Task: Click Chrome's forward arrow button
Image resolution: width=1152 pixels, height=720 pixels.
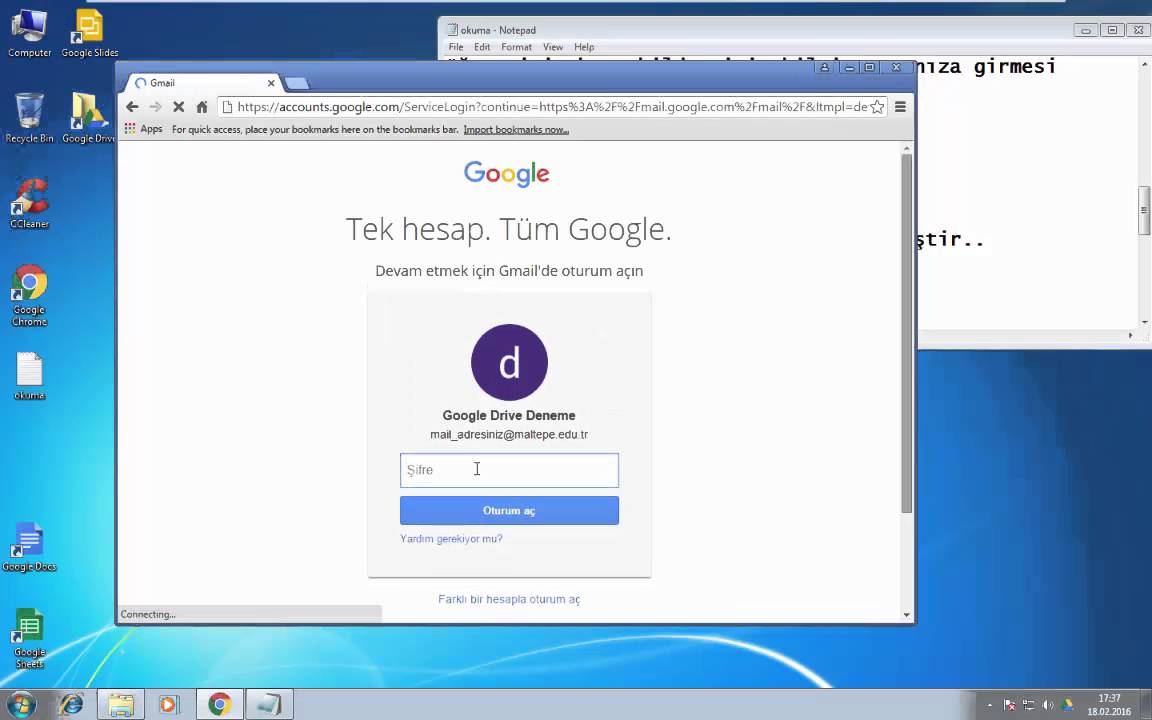Action: coord(155,107)
